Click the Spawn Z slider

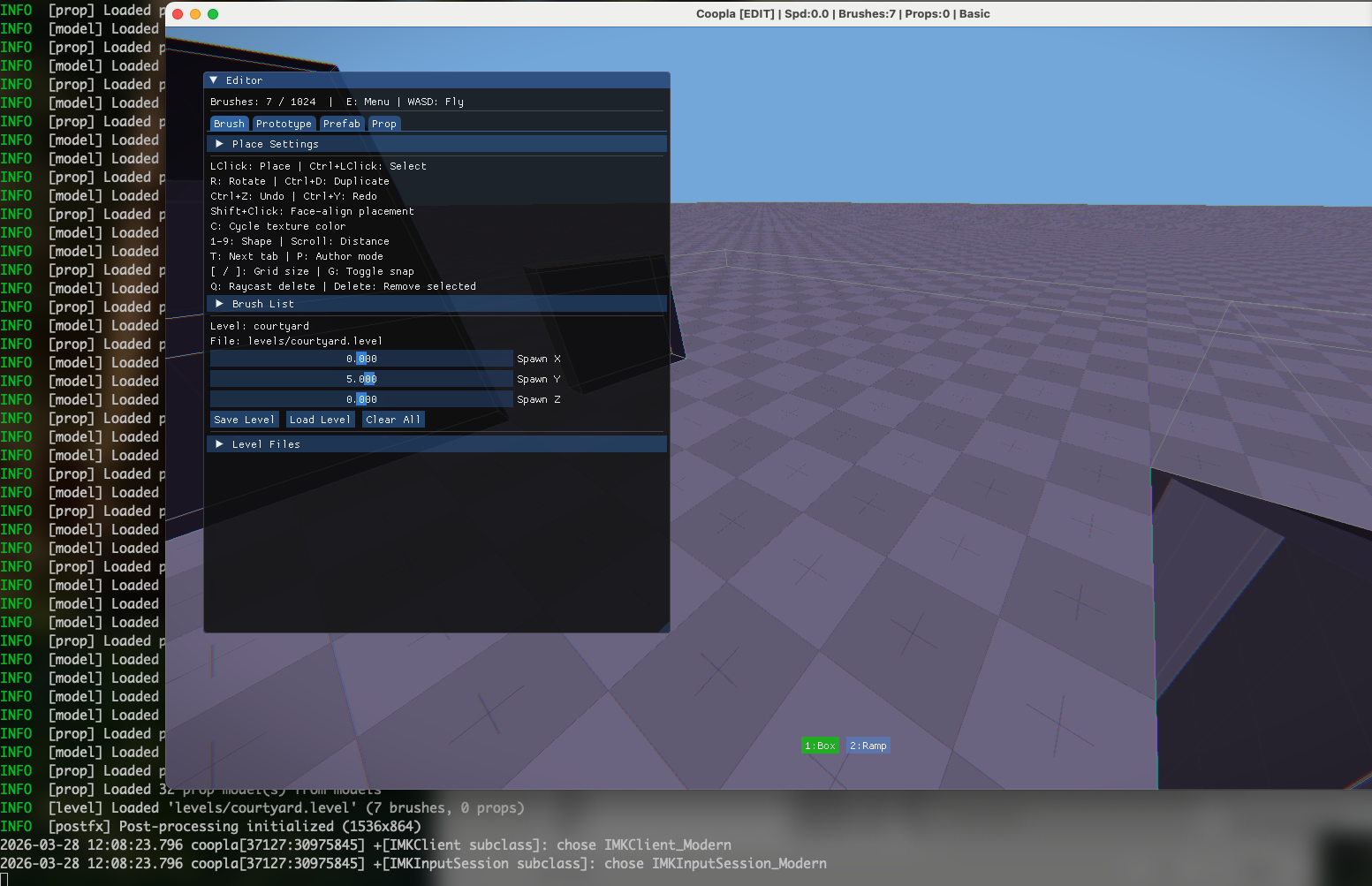[x=360, y=398]
